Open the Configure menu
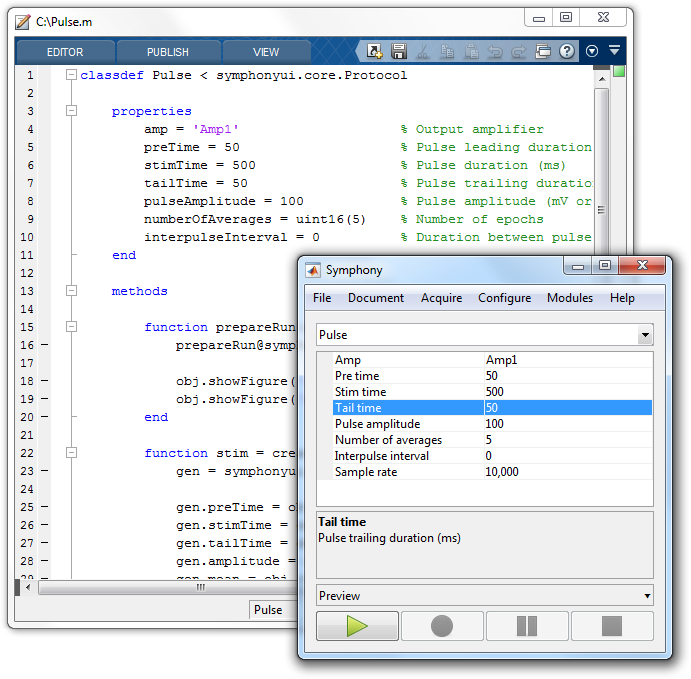Image resolution: width=691 pixels, height=679 pixels. pos(504,298)
